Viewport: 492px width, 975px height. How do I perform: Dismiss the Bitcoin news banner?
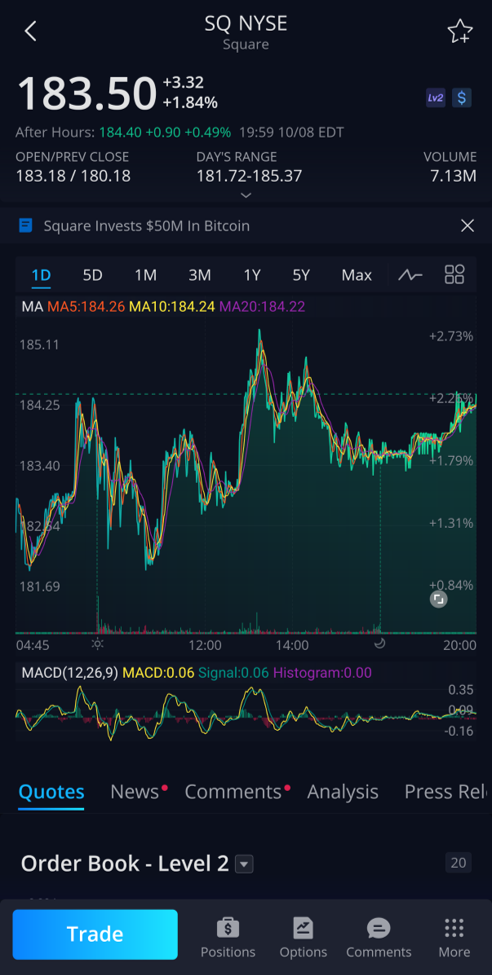(467, 226)
